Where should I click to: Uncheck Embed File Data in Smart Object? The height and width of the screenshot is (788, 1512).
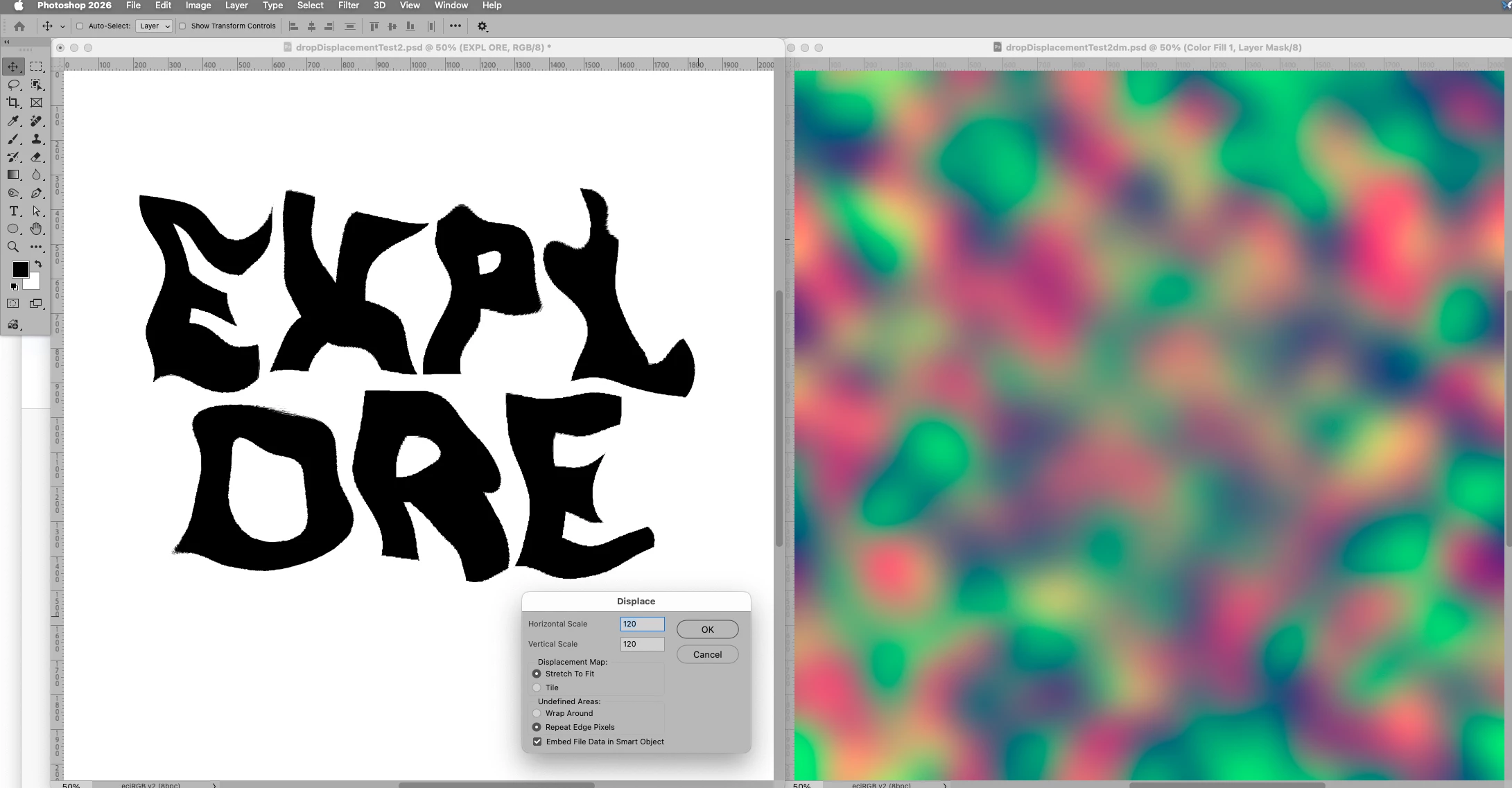pos(537,742)
